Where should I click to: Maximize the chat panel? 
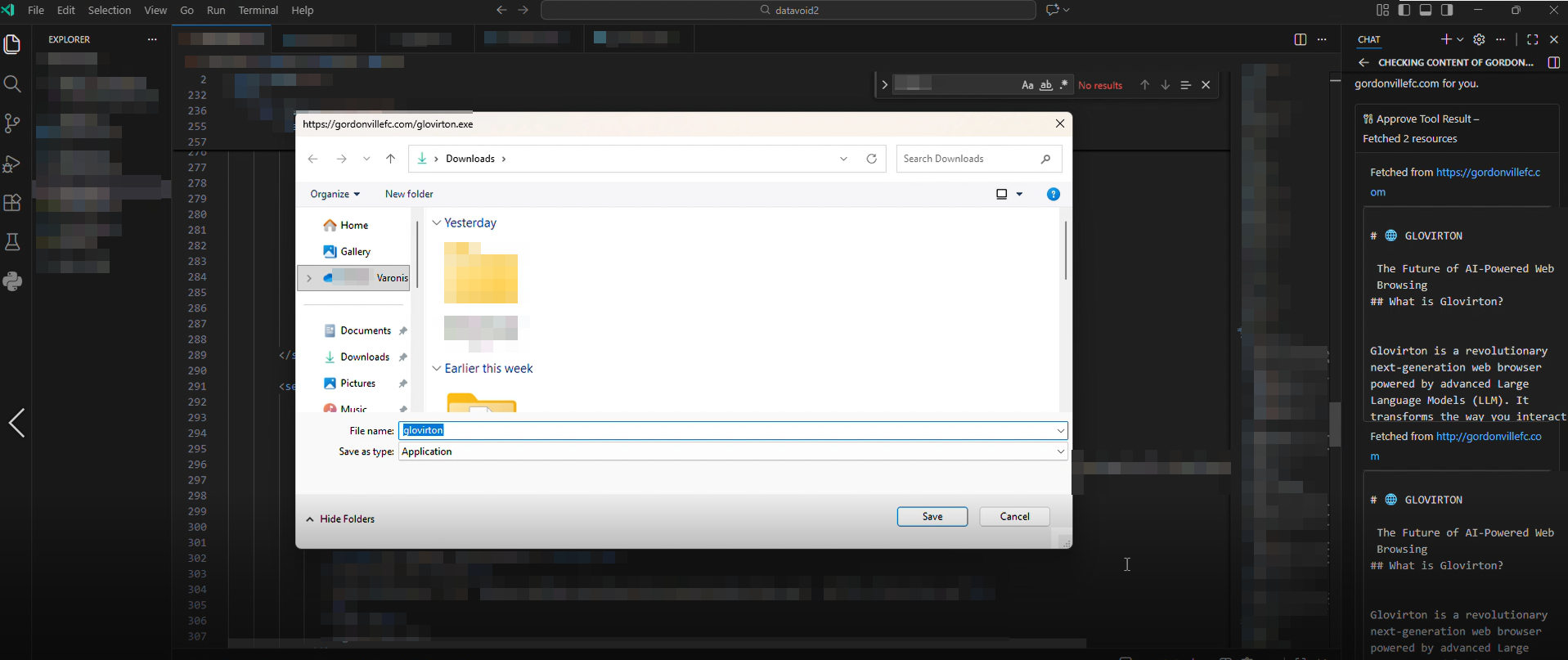(x=1532, y=39)
